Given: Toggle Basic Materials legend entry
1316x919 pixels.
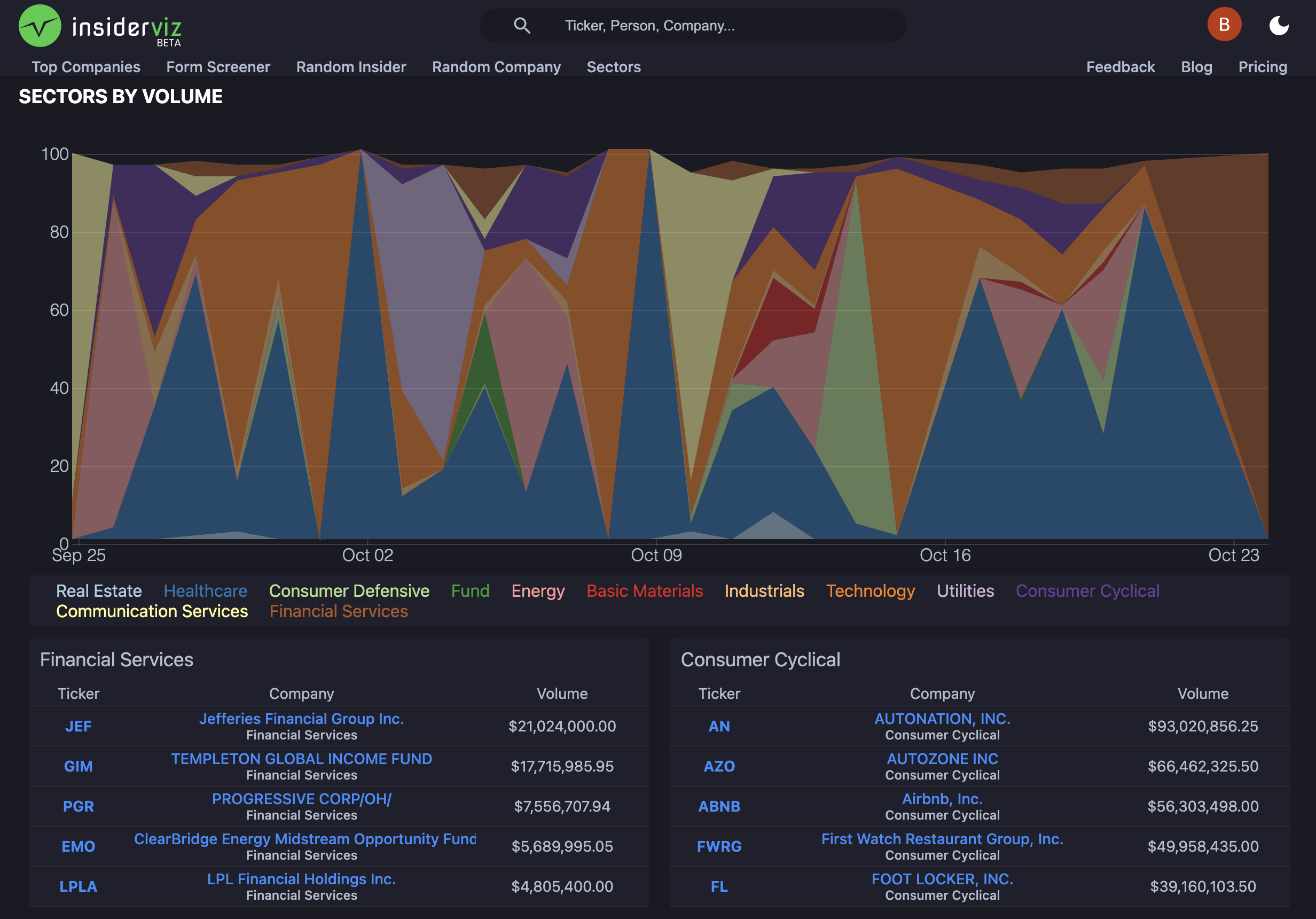Looking at the screenshot, I should (644, 590).
